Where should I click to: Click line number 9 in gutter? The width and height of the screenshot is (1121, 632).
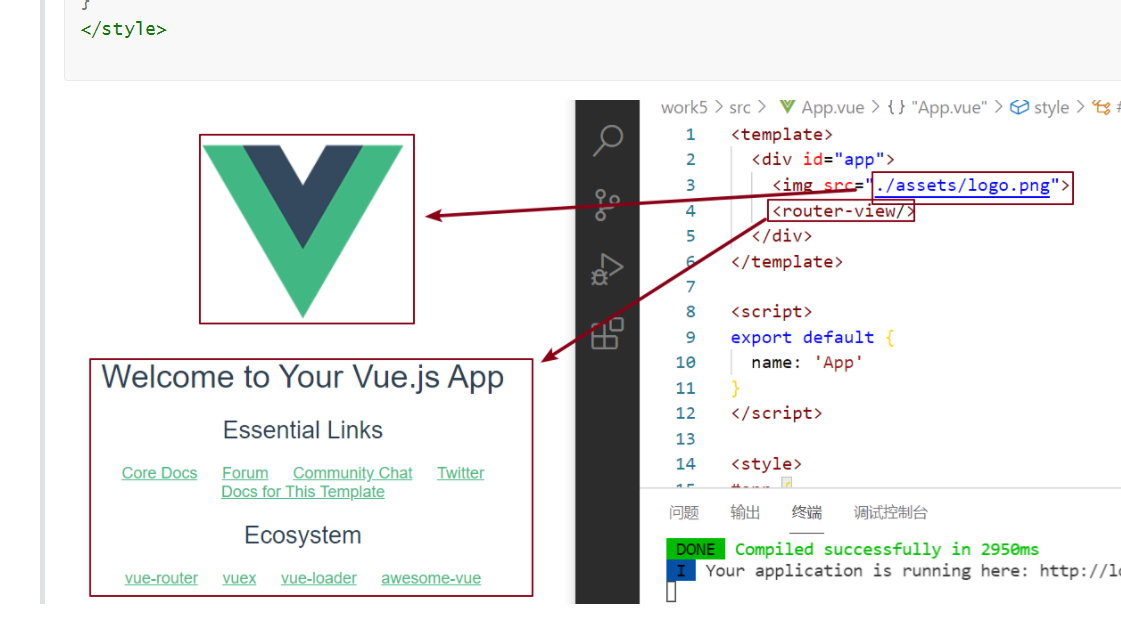point(690,337)
